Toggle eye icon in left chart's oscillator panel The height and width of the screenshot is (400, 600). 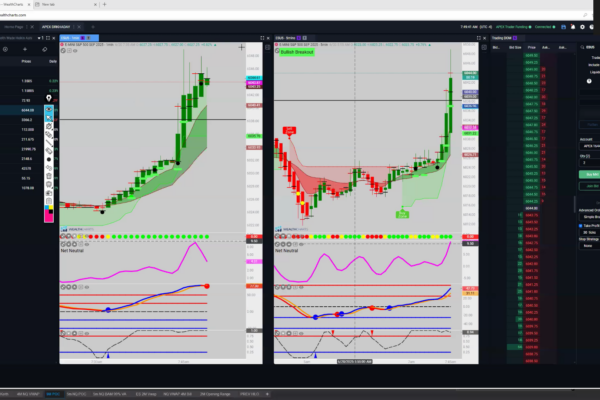(x=87, y=287)
